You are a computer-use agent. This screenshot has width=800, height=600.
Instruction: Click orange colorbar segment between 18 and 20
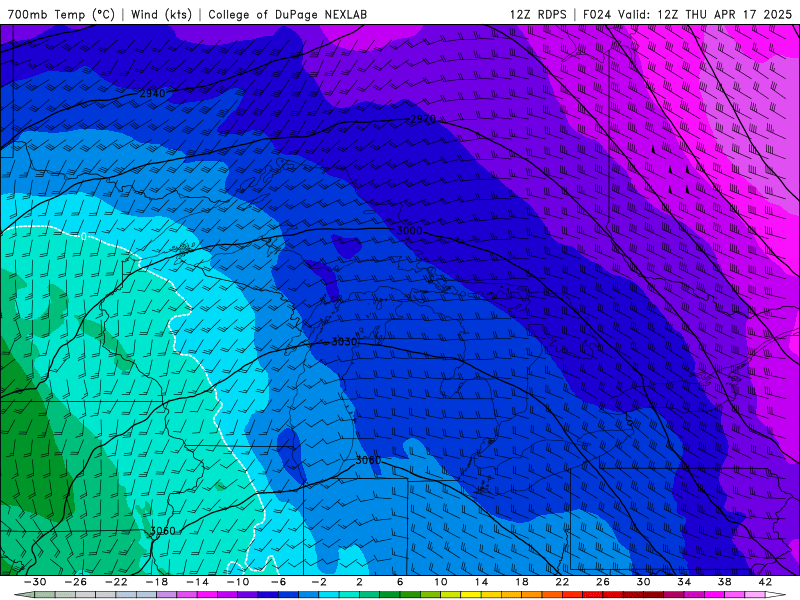click(x=532, y=595)
